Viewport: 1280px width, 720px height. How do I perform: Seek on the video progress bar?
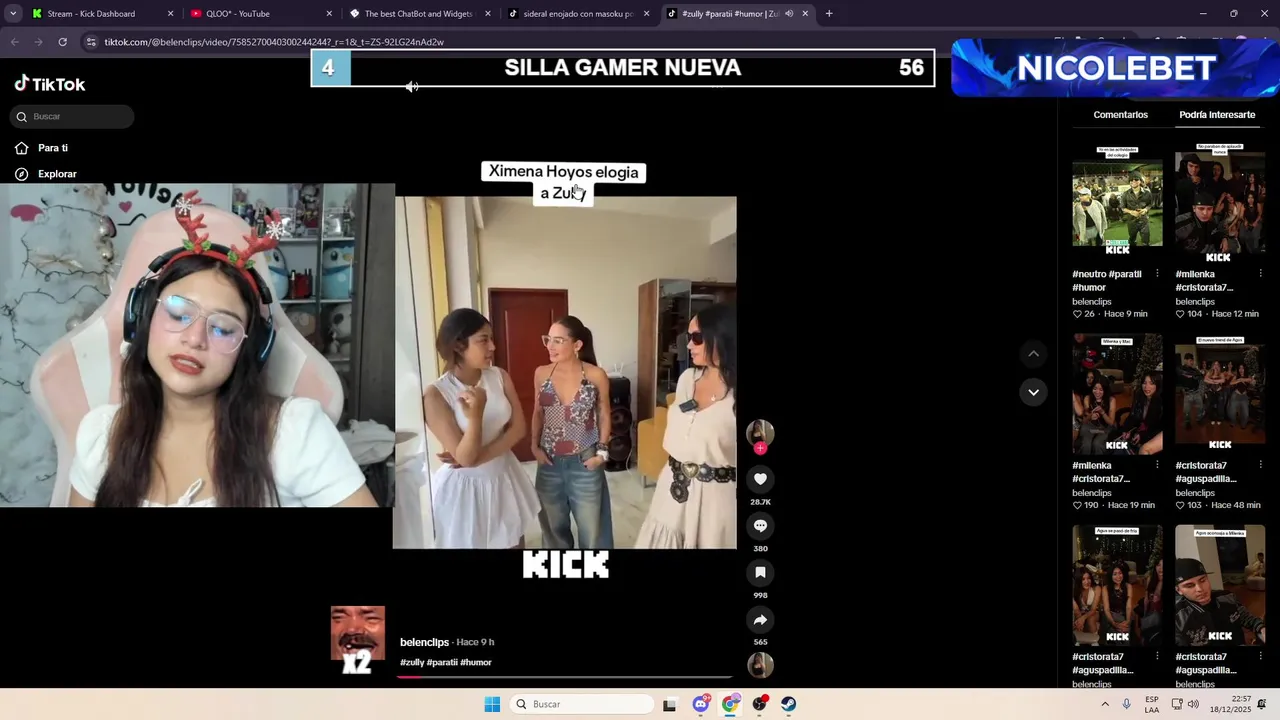pyautogui.click(x=565, y=677)
